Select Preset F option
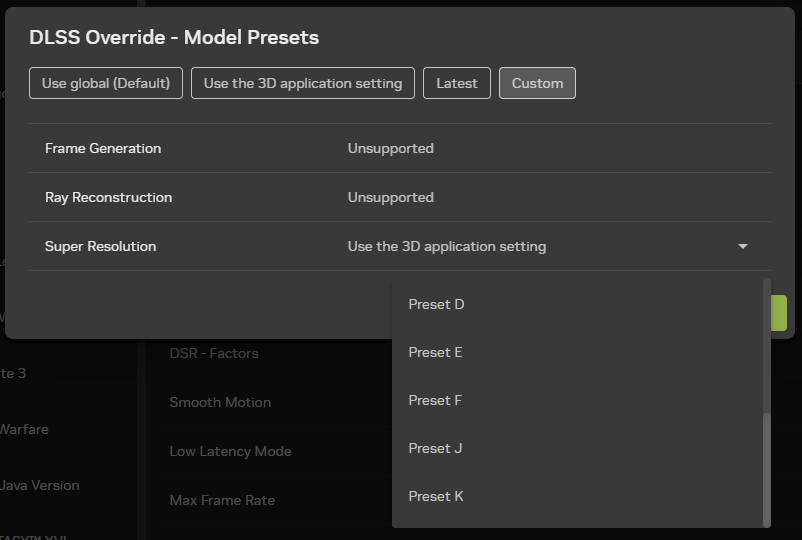The width and height of the screenshot is (802, 540). coord(436,400)
